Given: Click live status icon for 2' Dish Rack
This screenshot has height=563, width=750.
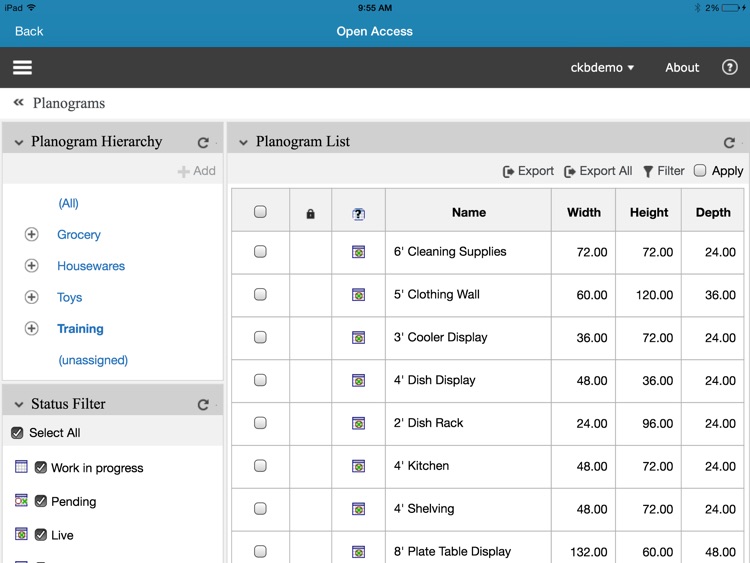Looking at the screenshot, I should [358, 423].
